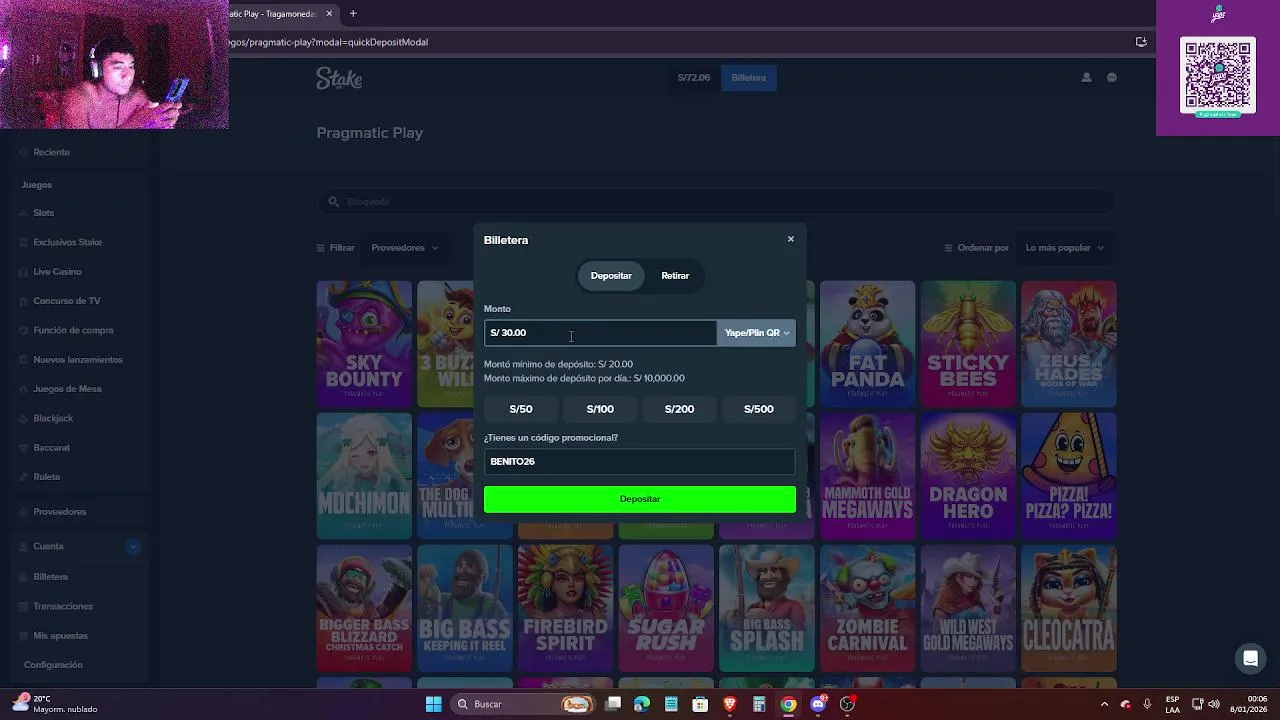Switch to the Depositar tab
This screenshot has height=720, width=1280.
click(x=611, y=276)
